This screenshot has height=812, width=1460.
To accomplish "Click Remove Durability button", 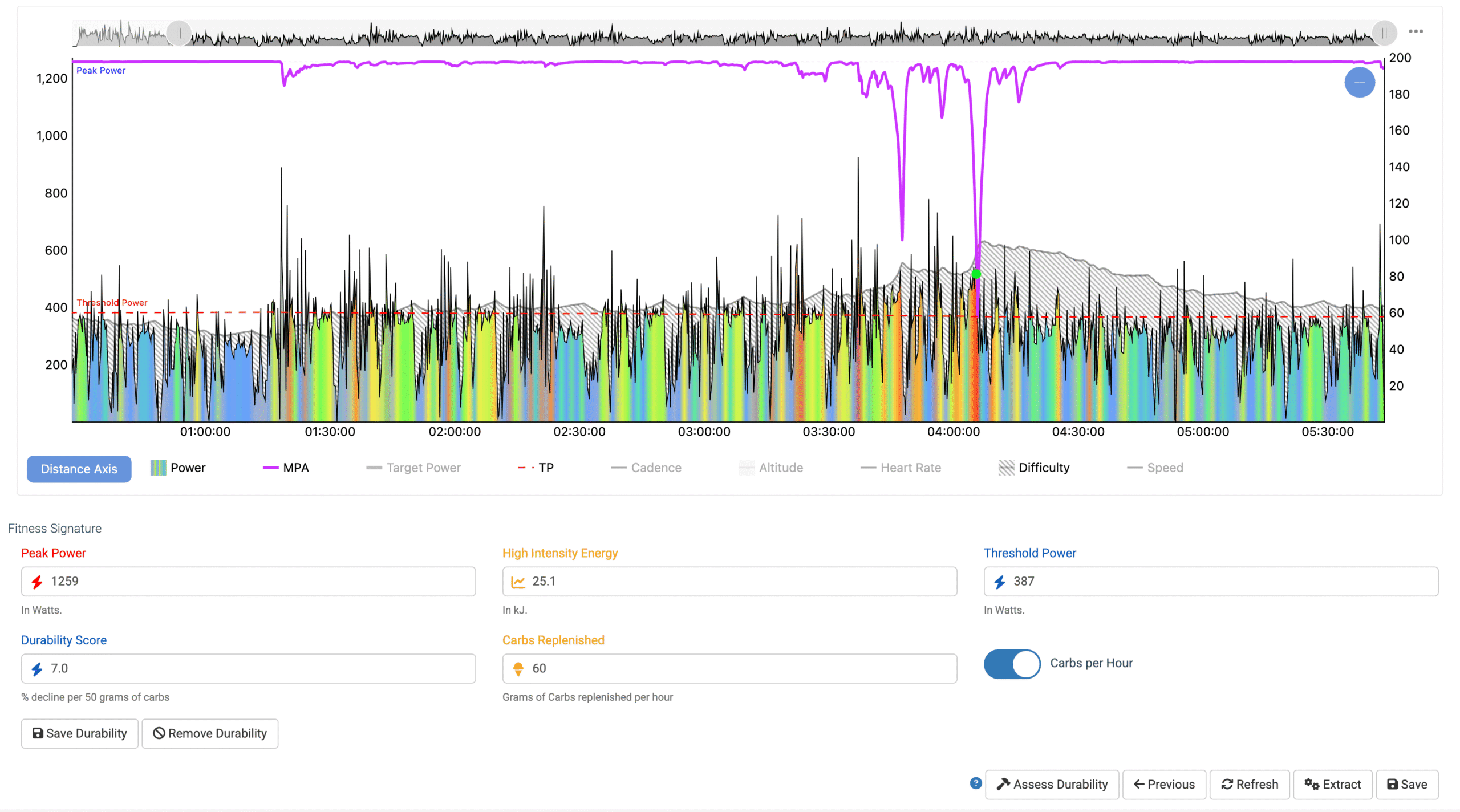I will [210, 733].
